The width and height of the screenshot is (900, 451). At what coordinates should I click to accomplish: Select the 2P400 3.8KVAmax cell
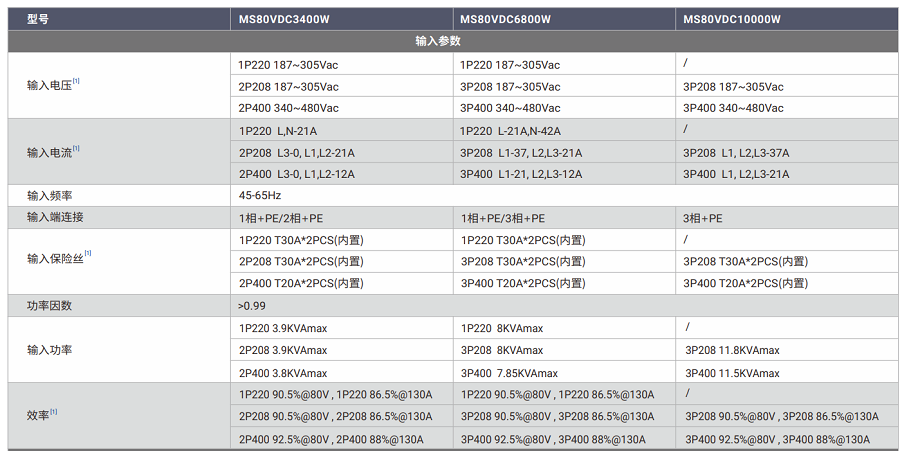283,373
